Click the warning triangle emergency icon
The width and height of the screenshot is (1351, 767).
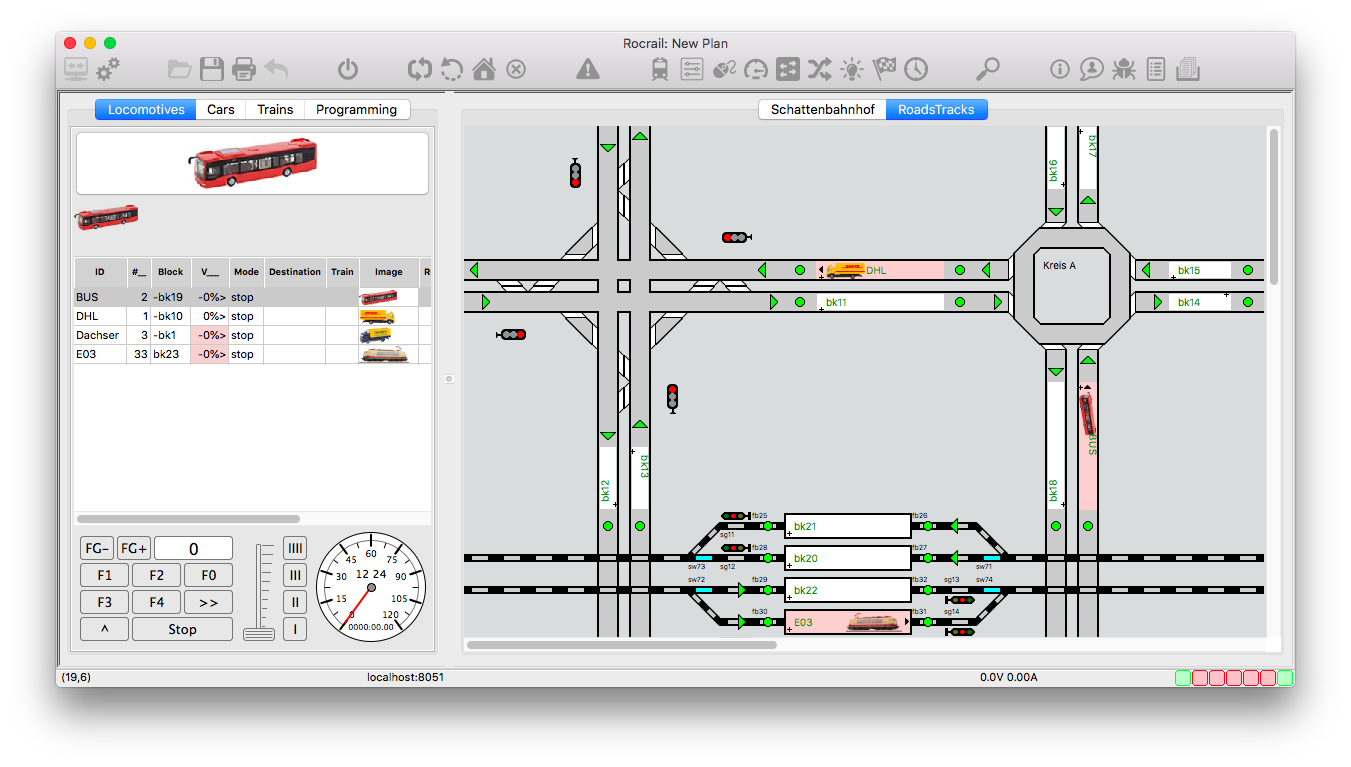(588, 69)
